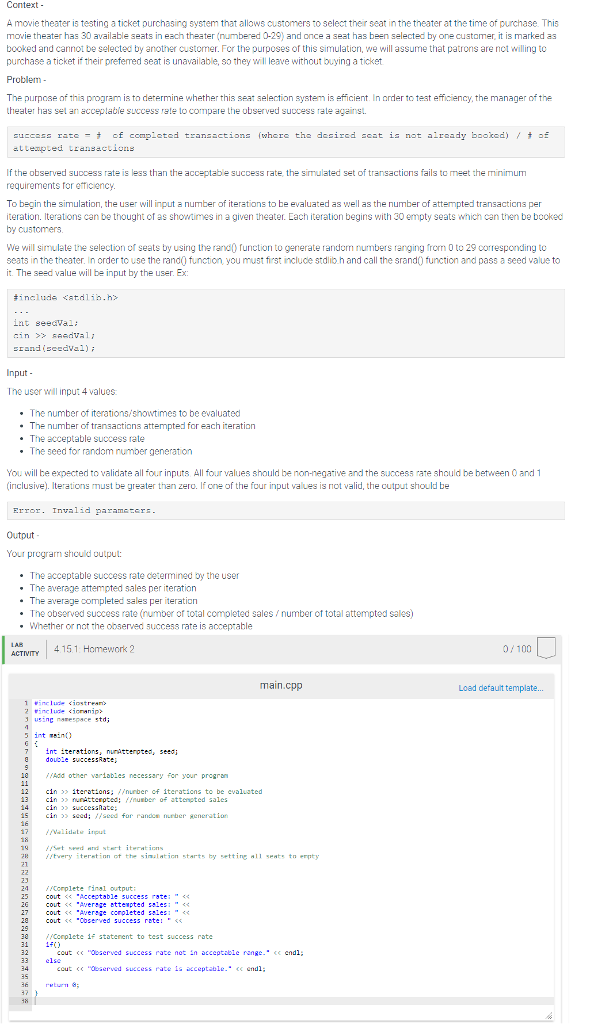Image resolution: width=594 pixels, height=1024 pixels.
Task: Click the editor resize grip in the corner
Action: click(x=549, y=1016)
